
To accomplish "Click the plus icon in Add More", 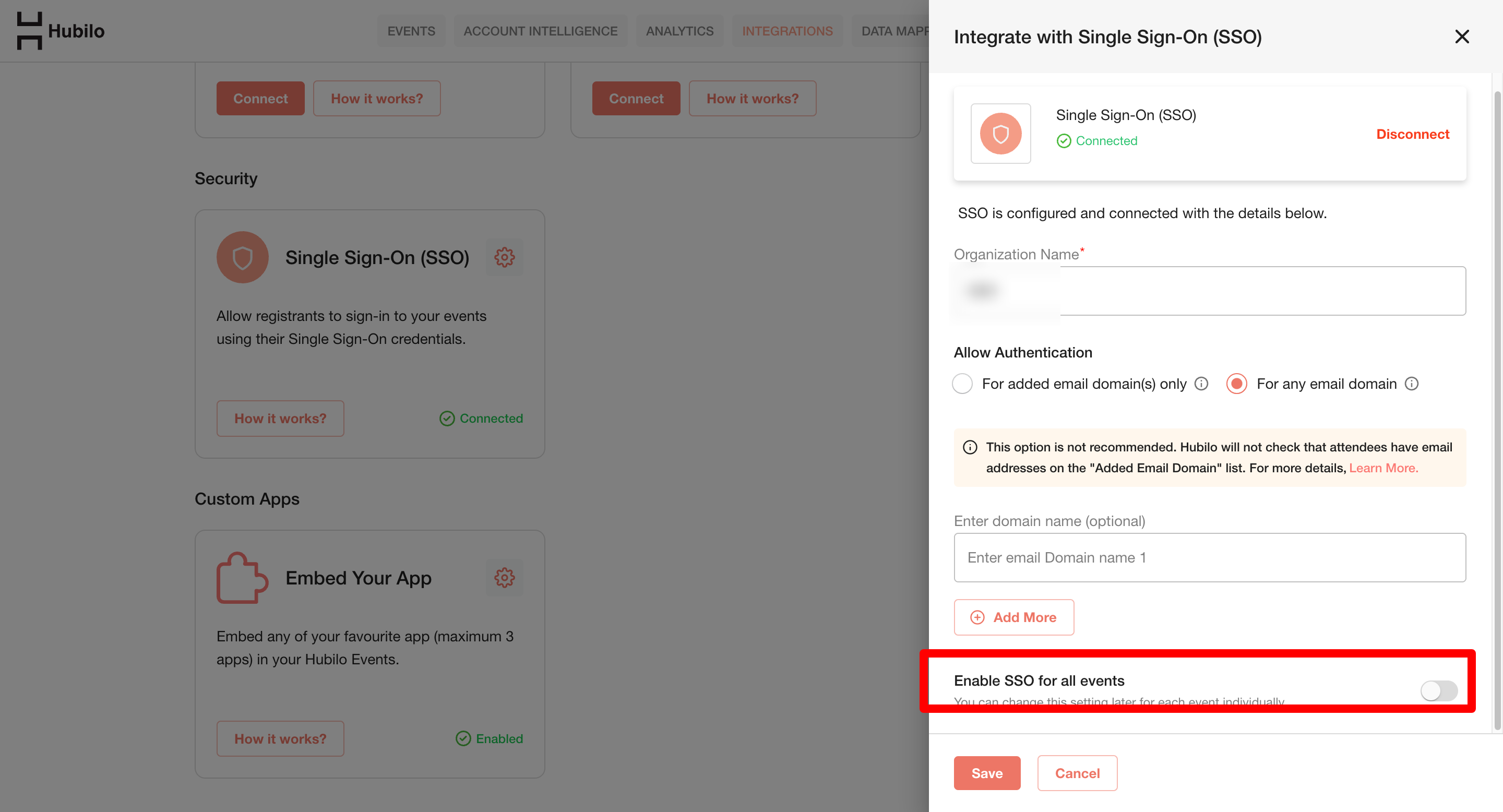I will 977,617.
